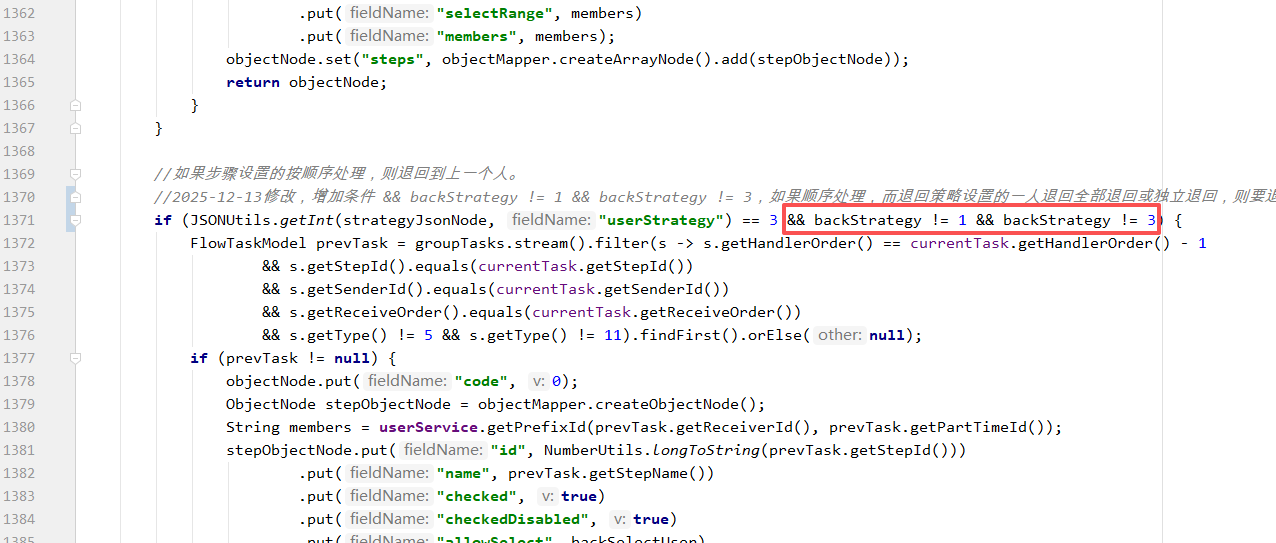The width and height of the screenshot is (1276, 543).
Task: Click the "checkedDisabled" string literal
Action: (x=513, y=519)
